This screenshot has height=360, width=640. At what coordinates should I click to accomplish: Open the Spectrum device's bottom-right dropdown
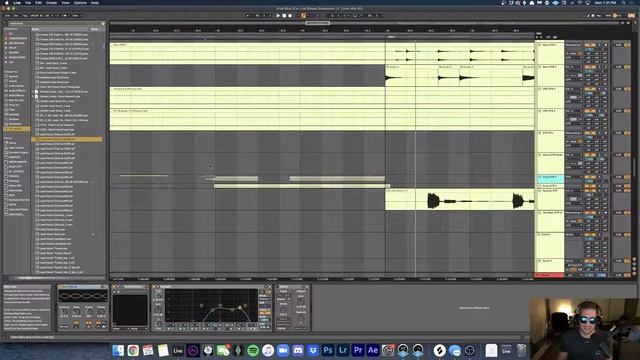click(139, 328)
